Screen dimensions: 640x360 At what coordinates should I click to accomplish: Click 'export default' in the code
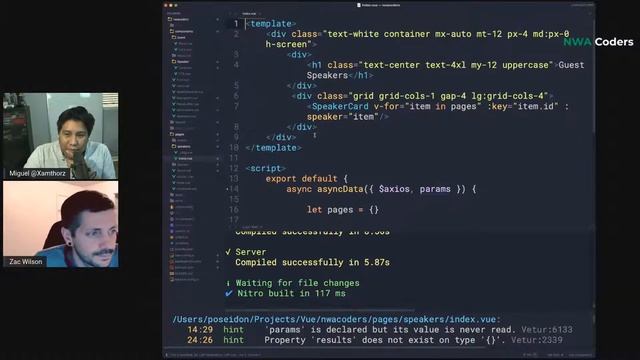(x=302, y=179)
